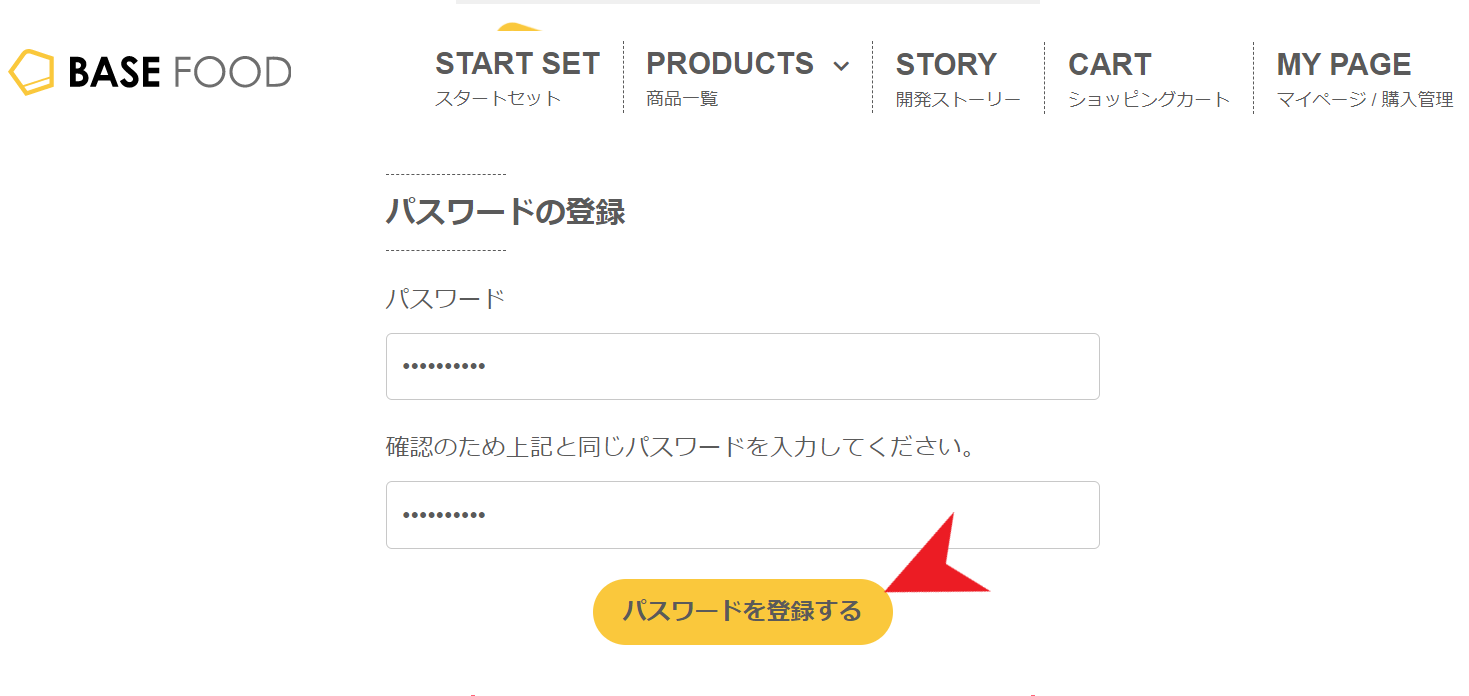Select the ショッピングカート subtitle link
The height and width of the screenshot is (696, 1469).
tap(1149, 100)
